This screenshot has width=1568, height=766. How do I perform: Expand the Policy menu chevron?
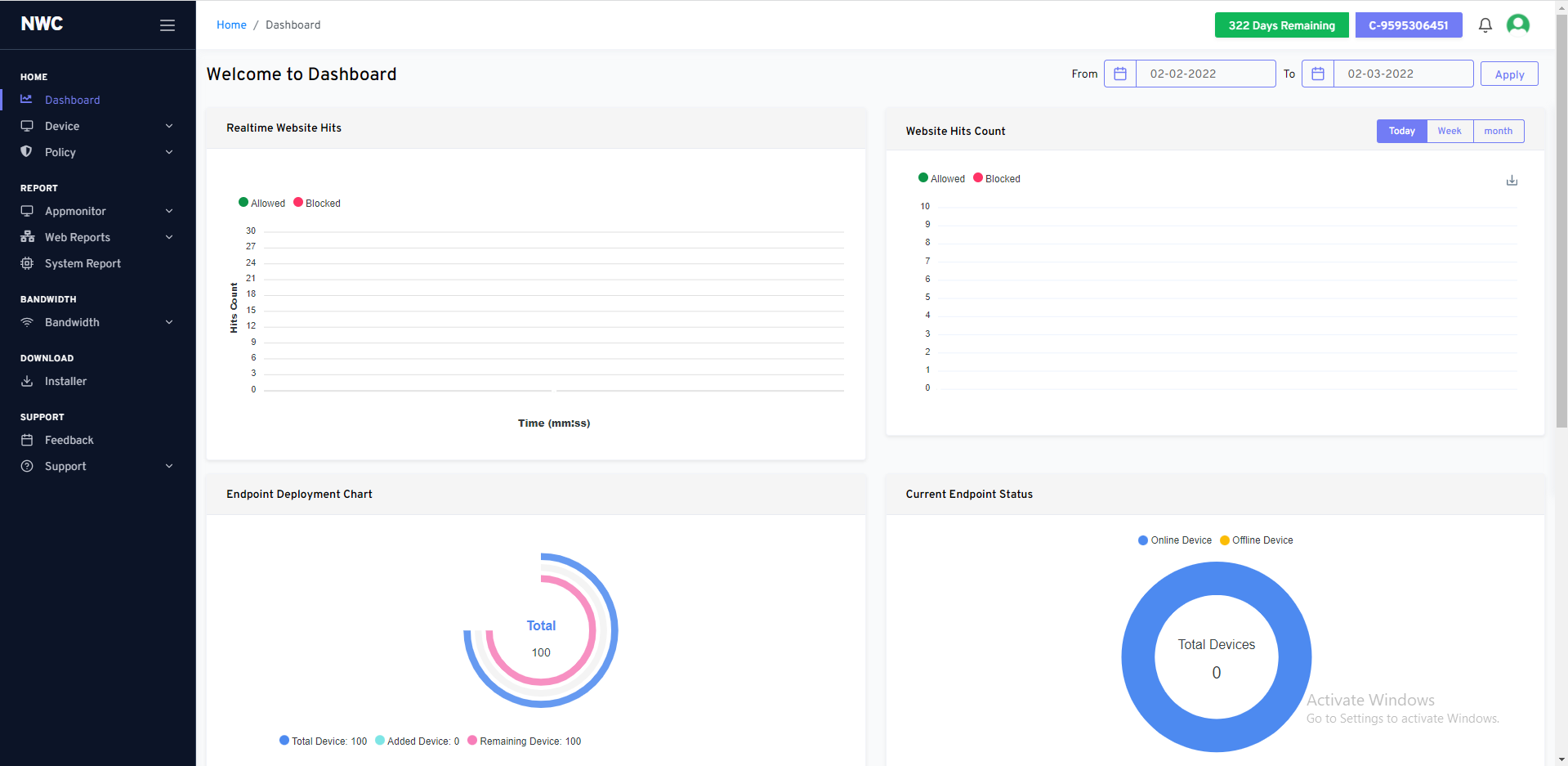point(169,152)
